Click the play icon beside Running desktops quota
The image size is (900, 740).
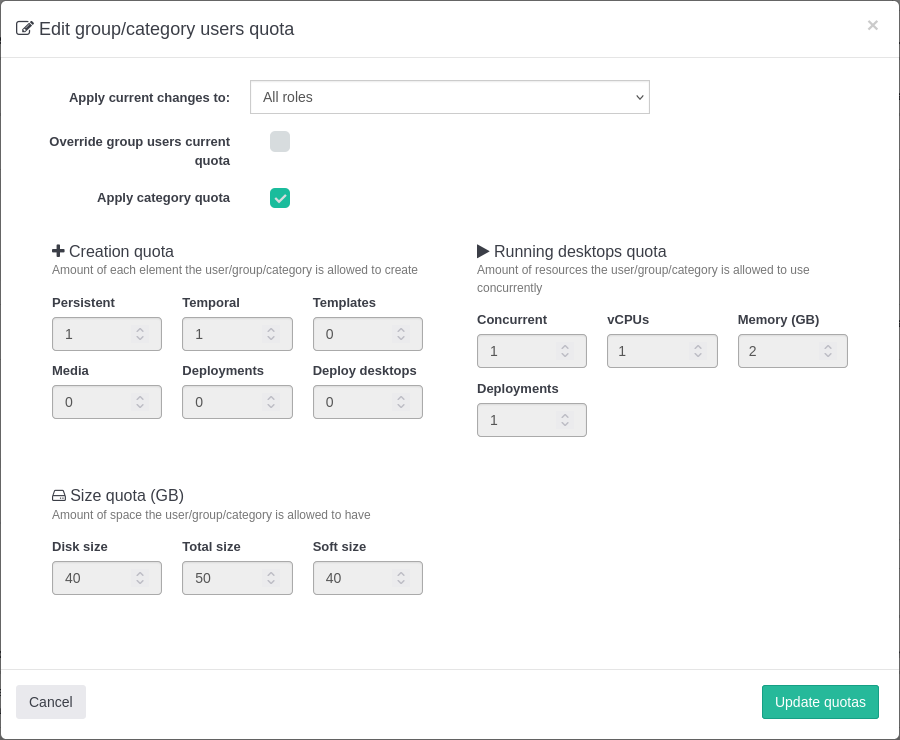(x=483, y=251)
